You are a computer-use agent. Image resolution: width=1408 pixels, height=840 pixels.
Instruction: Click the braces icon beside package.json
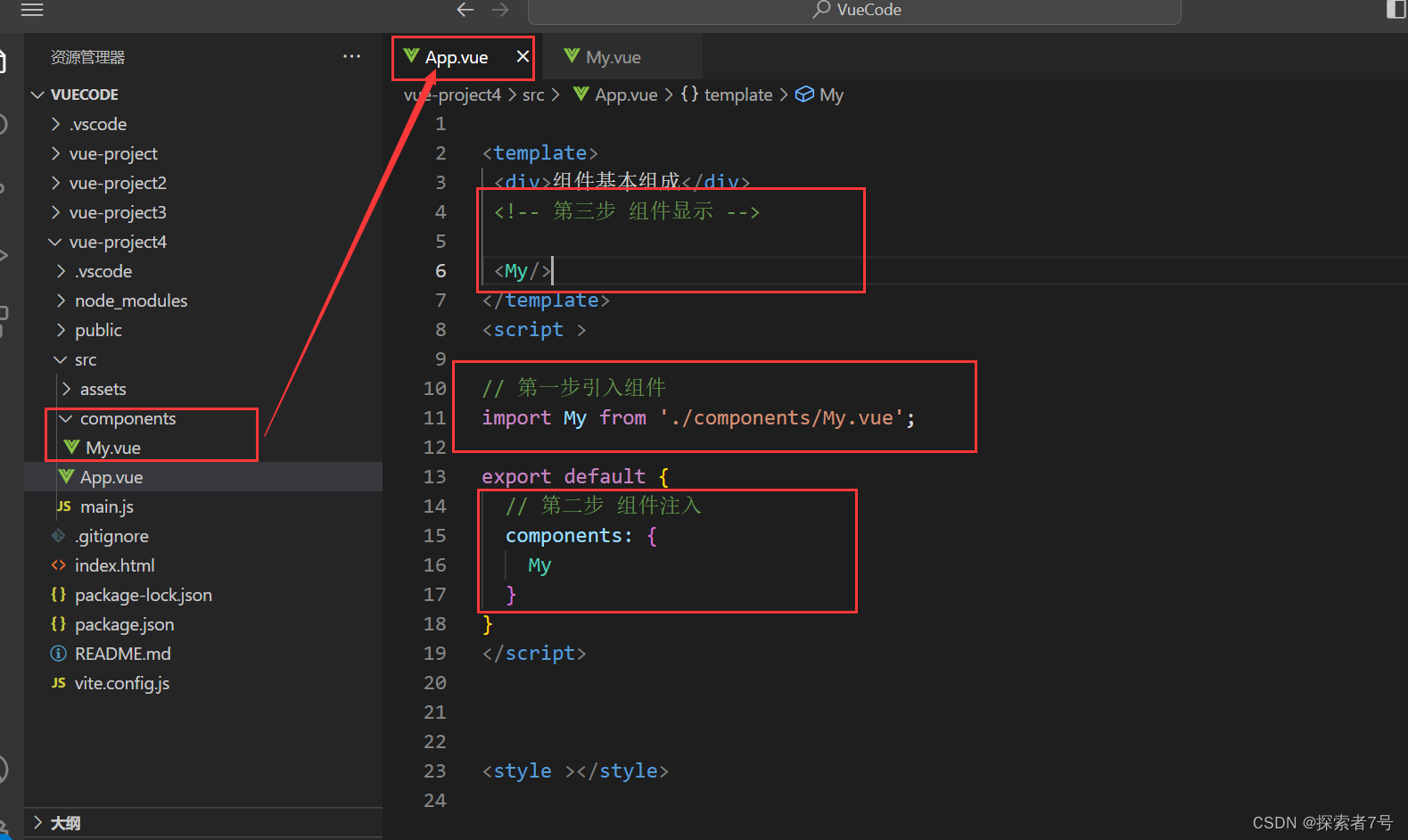coord(58,623)
